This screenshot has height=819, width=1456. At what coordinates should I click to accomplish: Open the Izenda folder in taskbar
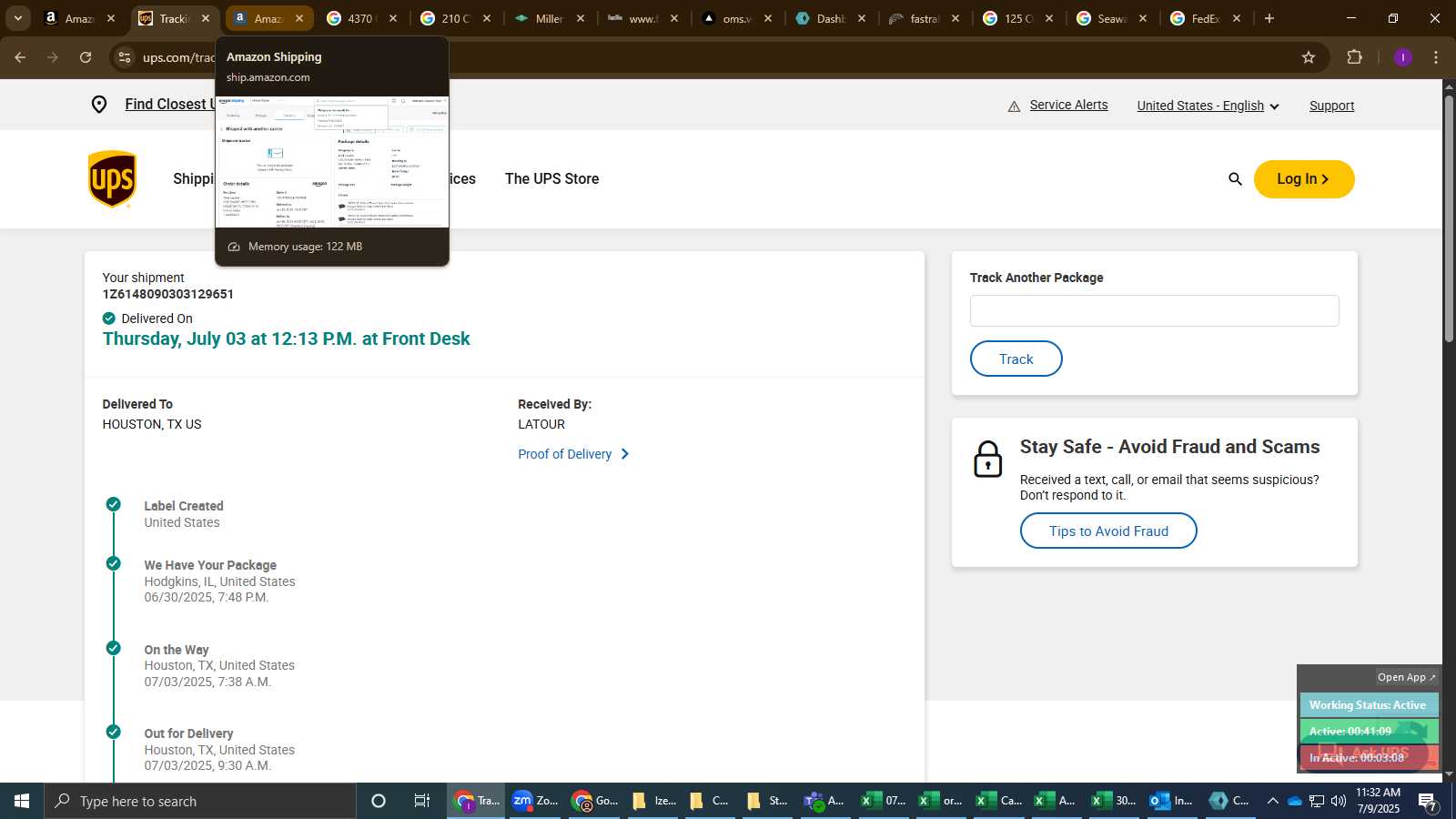(652, 801)
